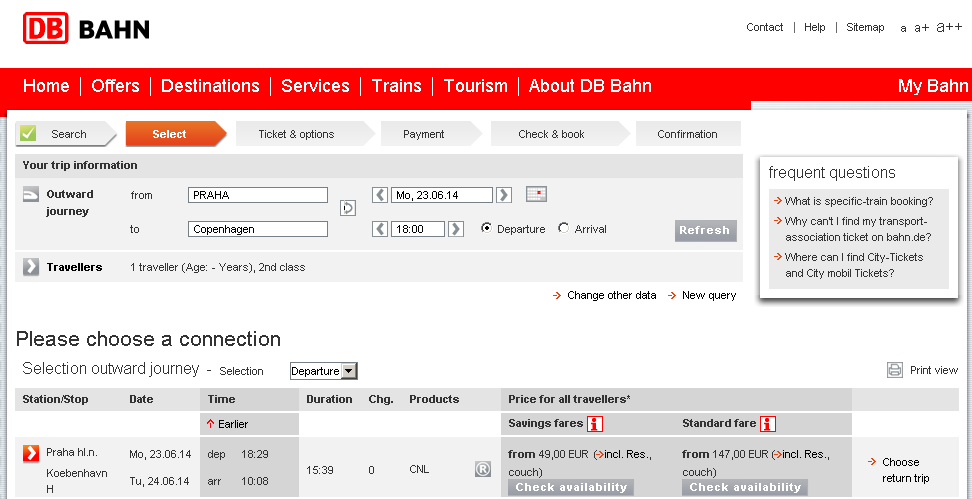Screen dimensions: 972x499
Task: Click the destination field containing Copenhagen
Action: click(258, 229)
